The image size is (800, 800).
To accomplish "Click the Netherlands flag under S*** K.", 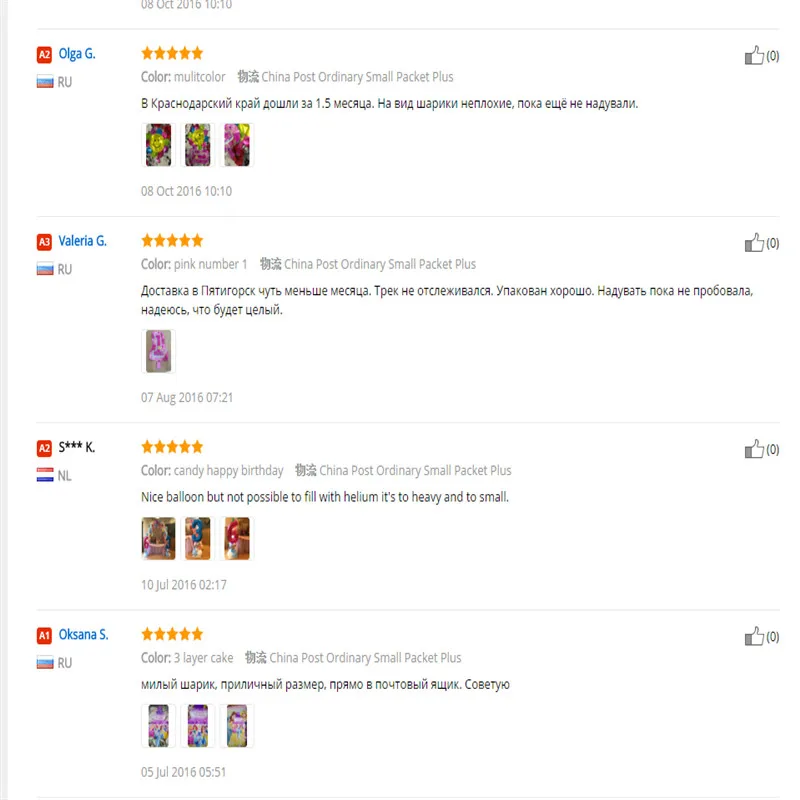I will coord(45,475).
